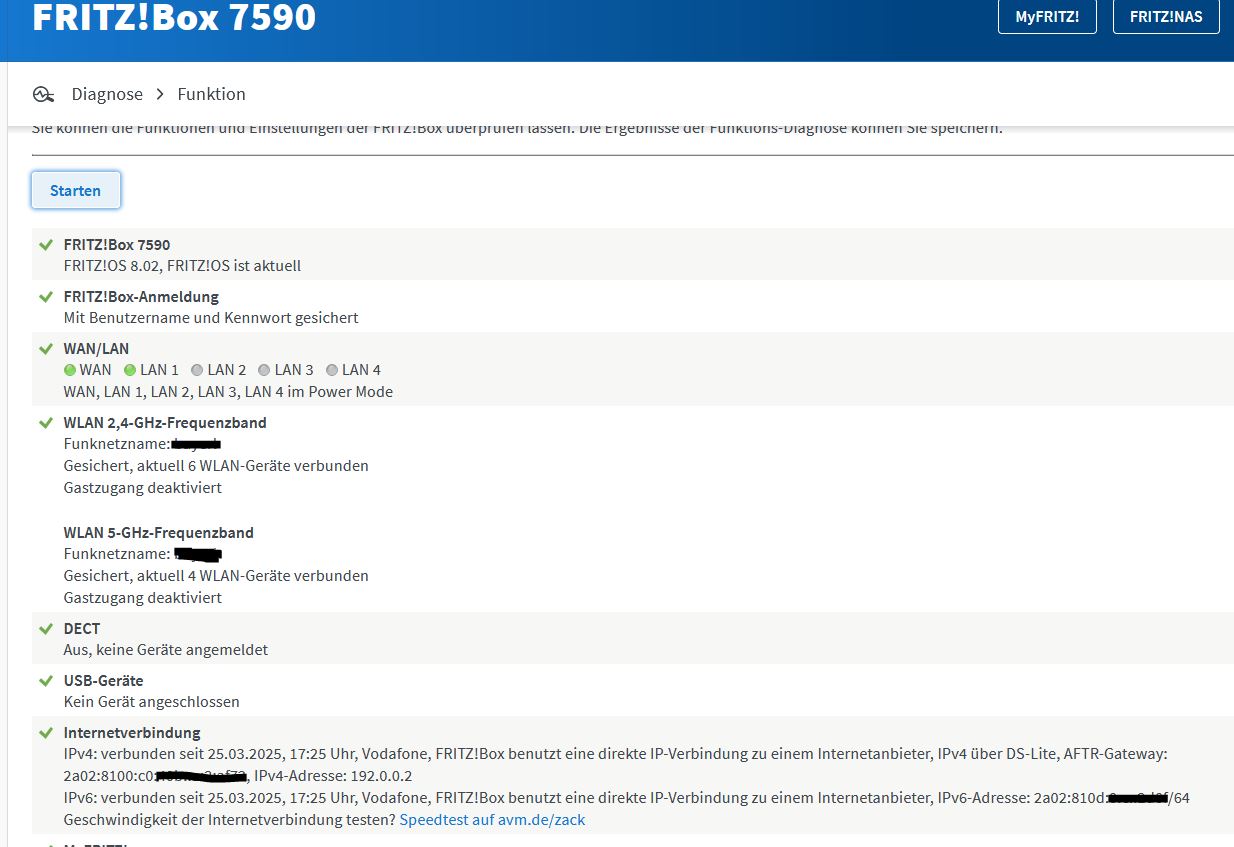Click the gray LAN 2 status LED
The image size is (1234, 847).
pyautogui.click(x=197, y=370)
